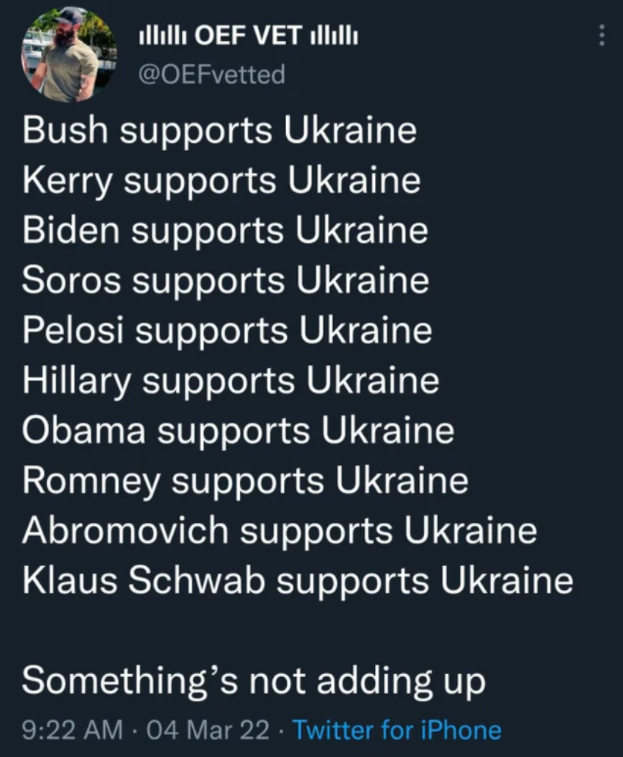Select the 'Pelosi supports Ukraine' text
Viewport: 623px width, 757px height.
227,331
